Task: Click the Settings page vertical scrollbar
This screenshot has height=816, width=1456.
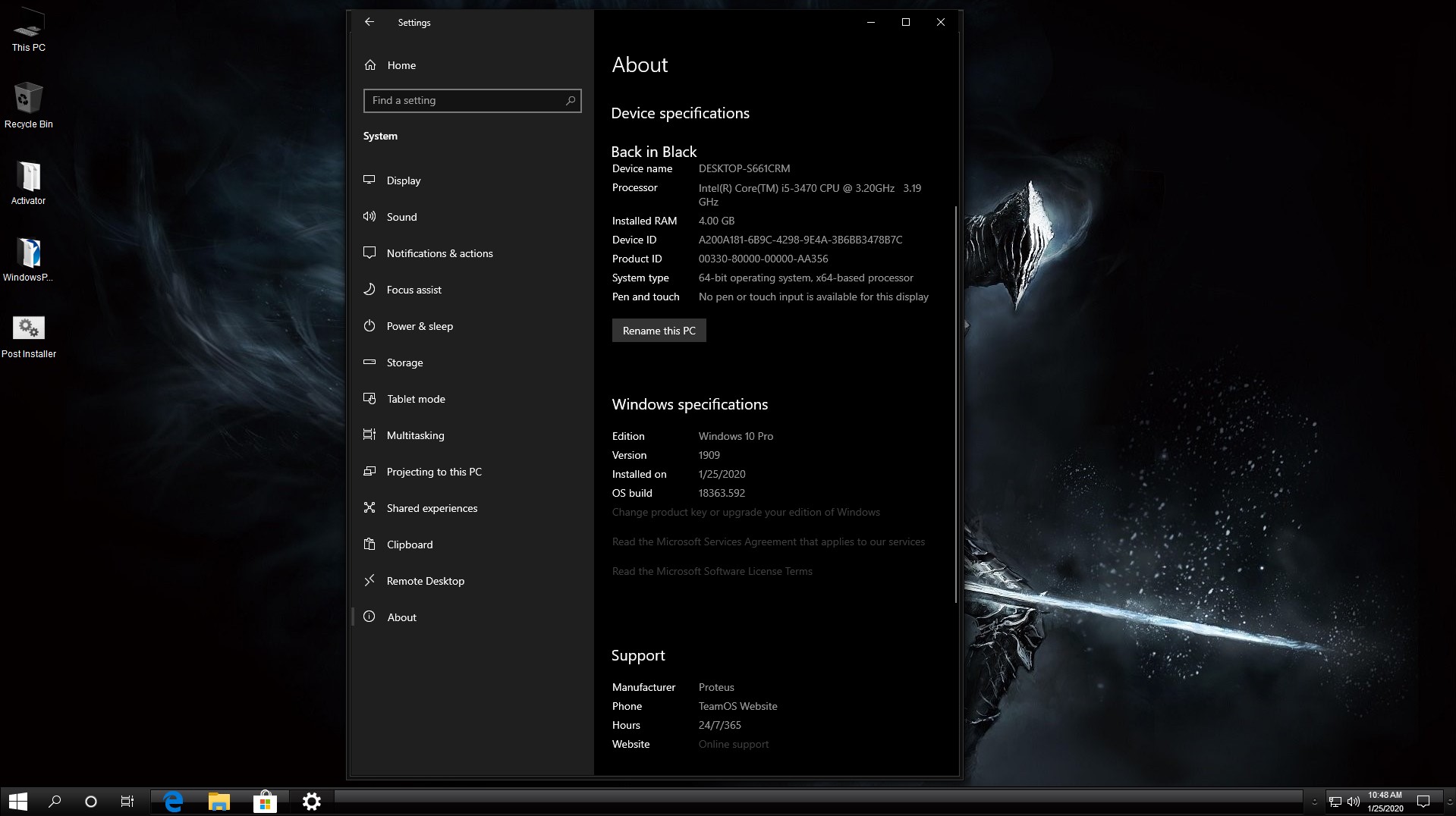Action: (956, 404)
